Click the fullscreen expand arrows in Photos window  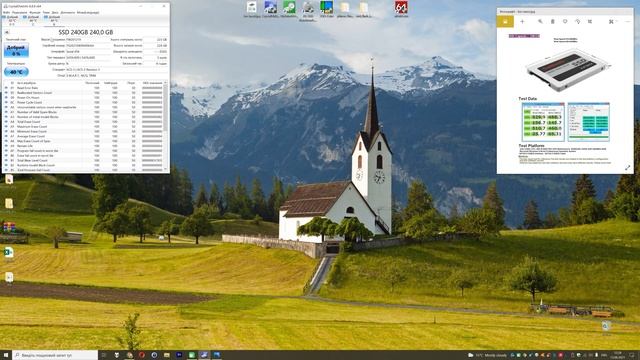point(627,168)
